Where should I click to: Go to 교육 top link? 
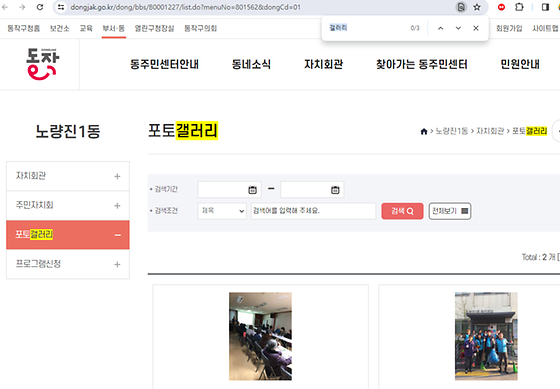point(86,28)
